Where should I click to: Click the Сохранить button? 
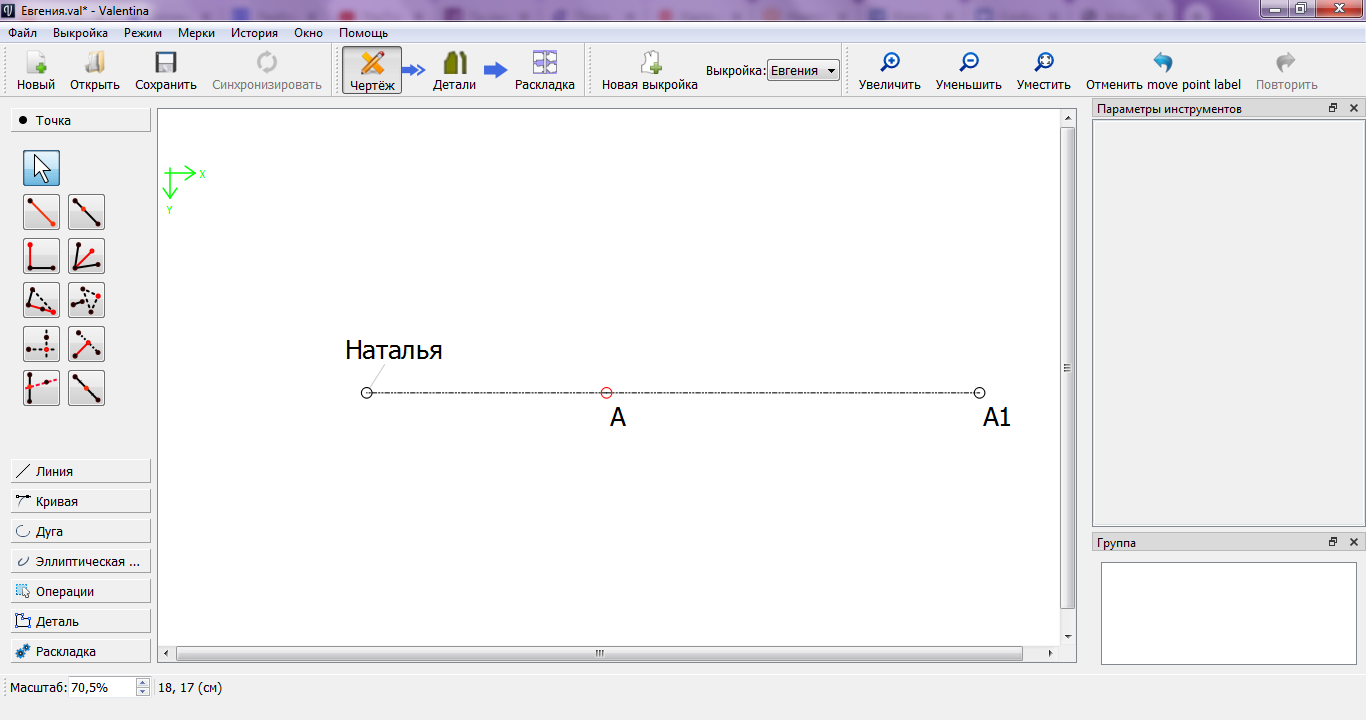(166, 71)
